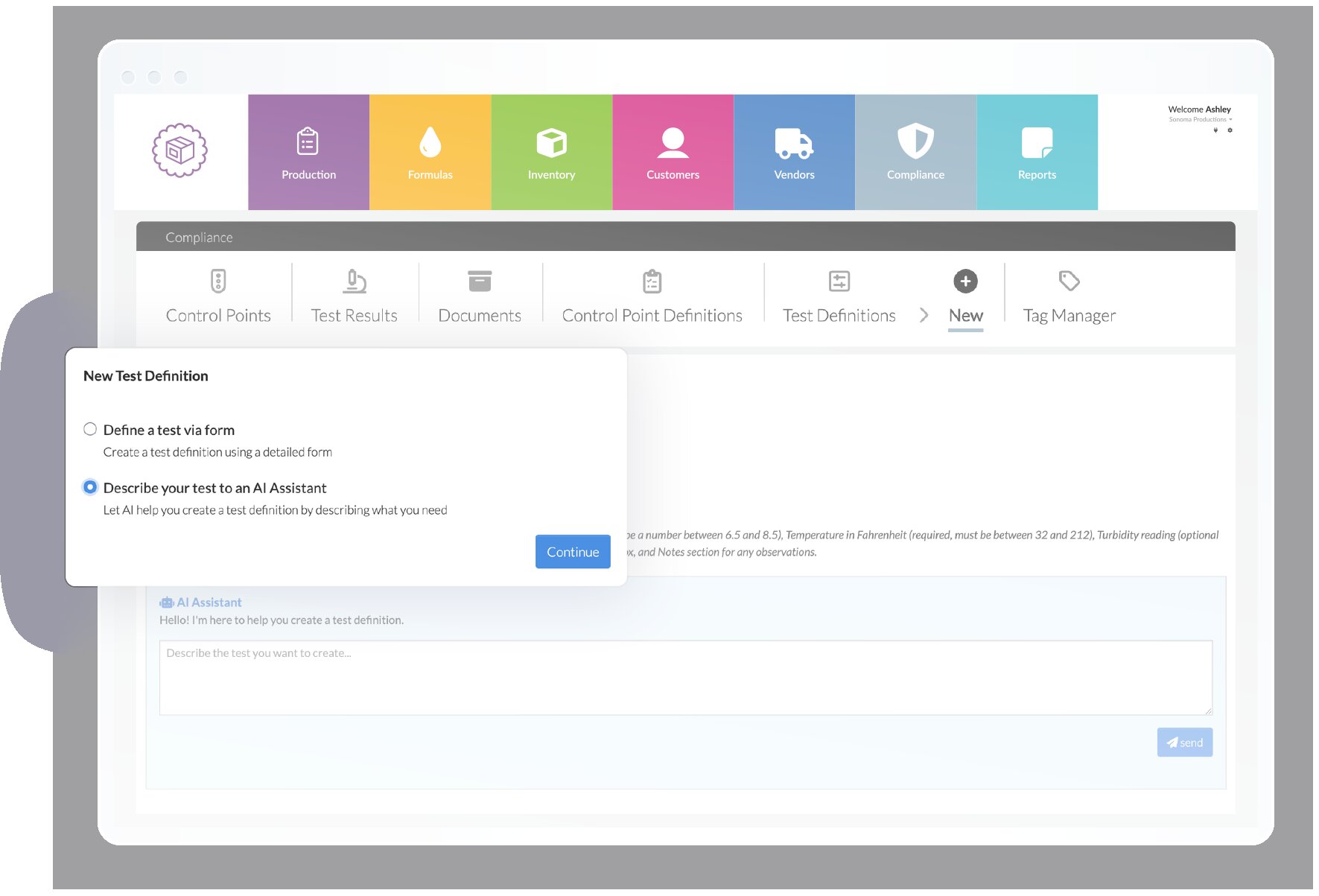Select 'Describe your test to an AI Assistant'

[x=90, y=487]
